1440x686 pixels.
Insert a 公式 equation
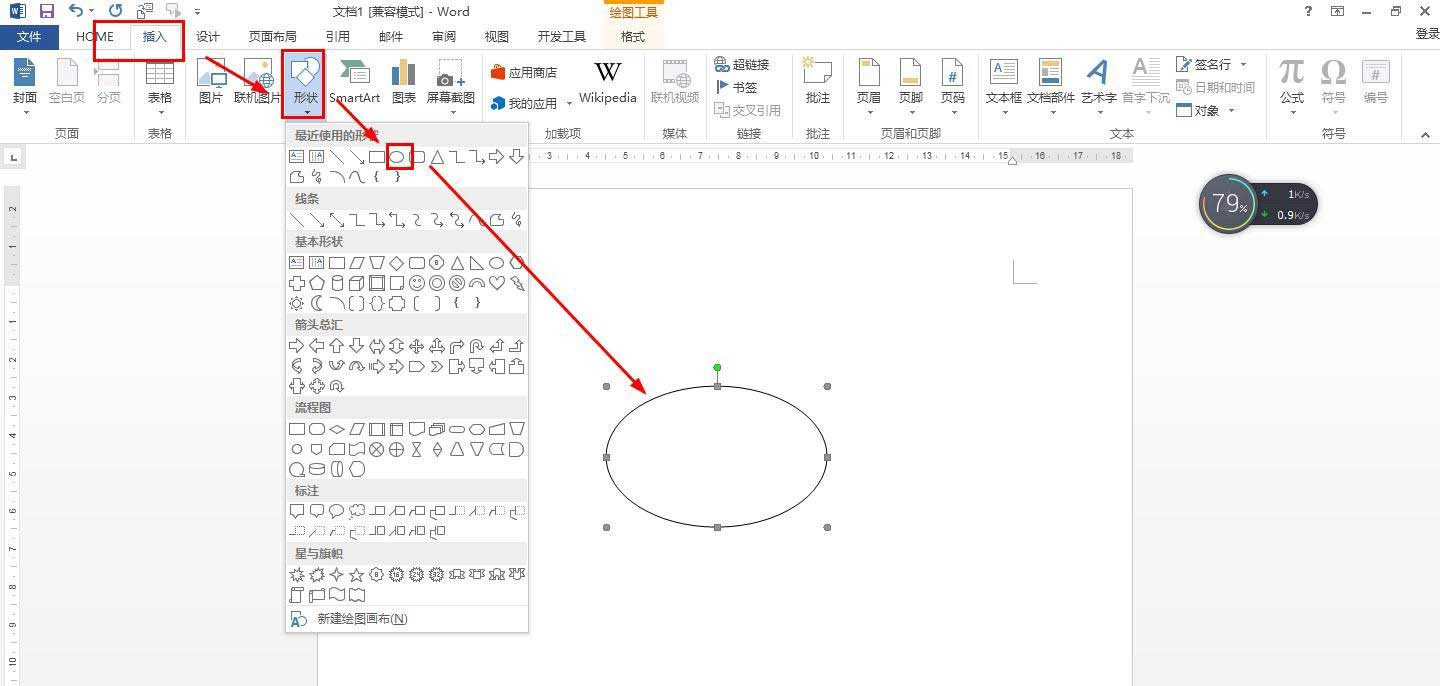(1291, 81)
